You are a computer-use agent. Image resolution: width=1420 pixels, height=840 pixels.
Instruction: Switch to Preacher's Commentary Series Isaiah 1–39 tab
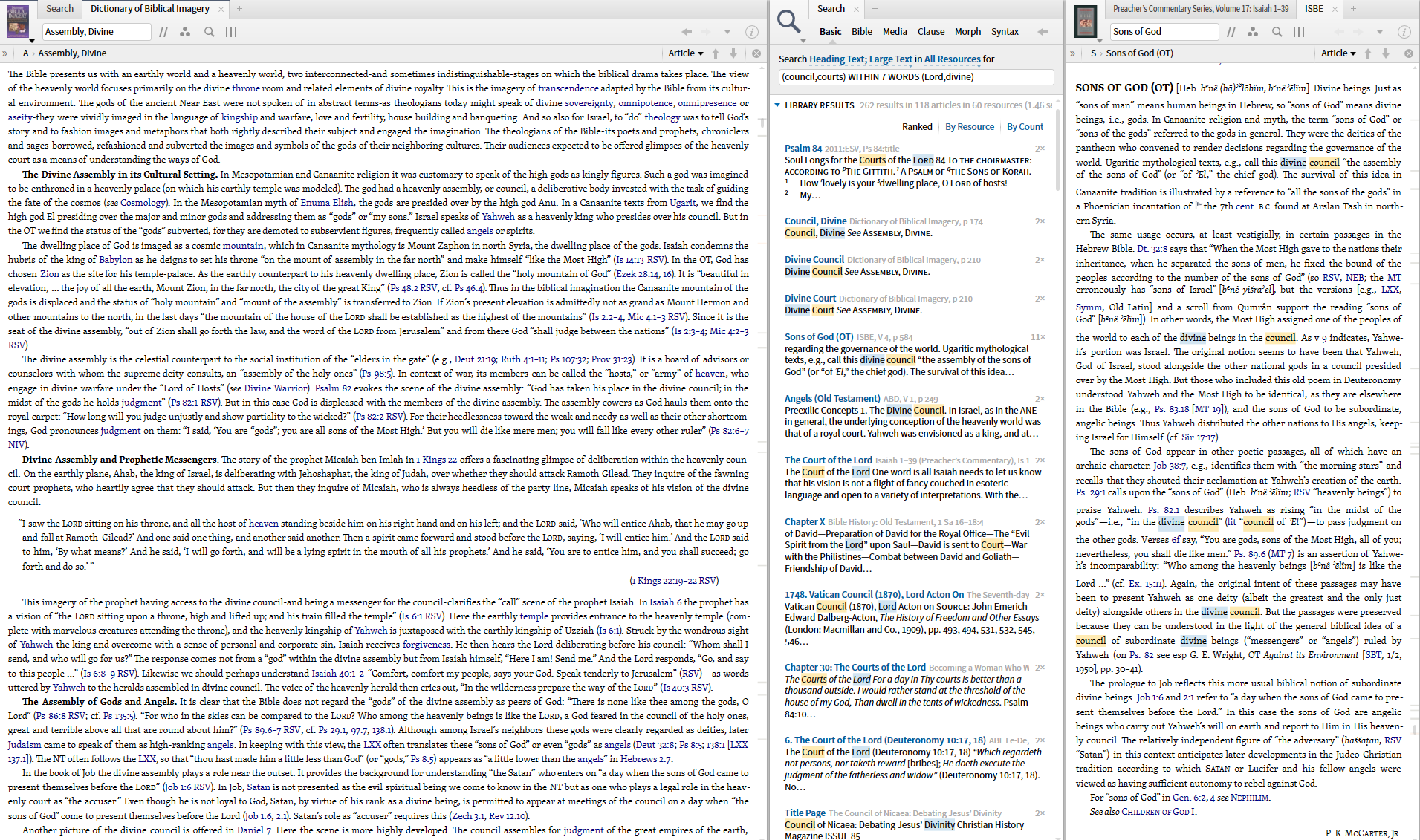(x=1201, y=9)
